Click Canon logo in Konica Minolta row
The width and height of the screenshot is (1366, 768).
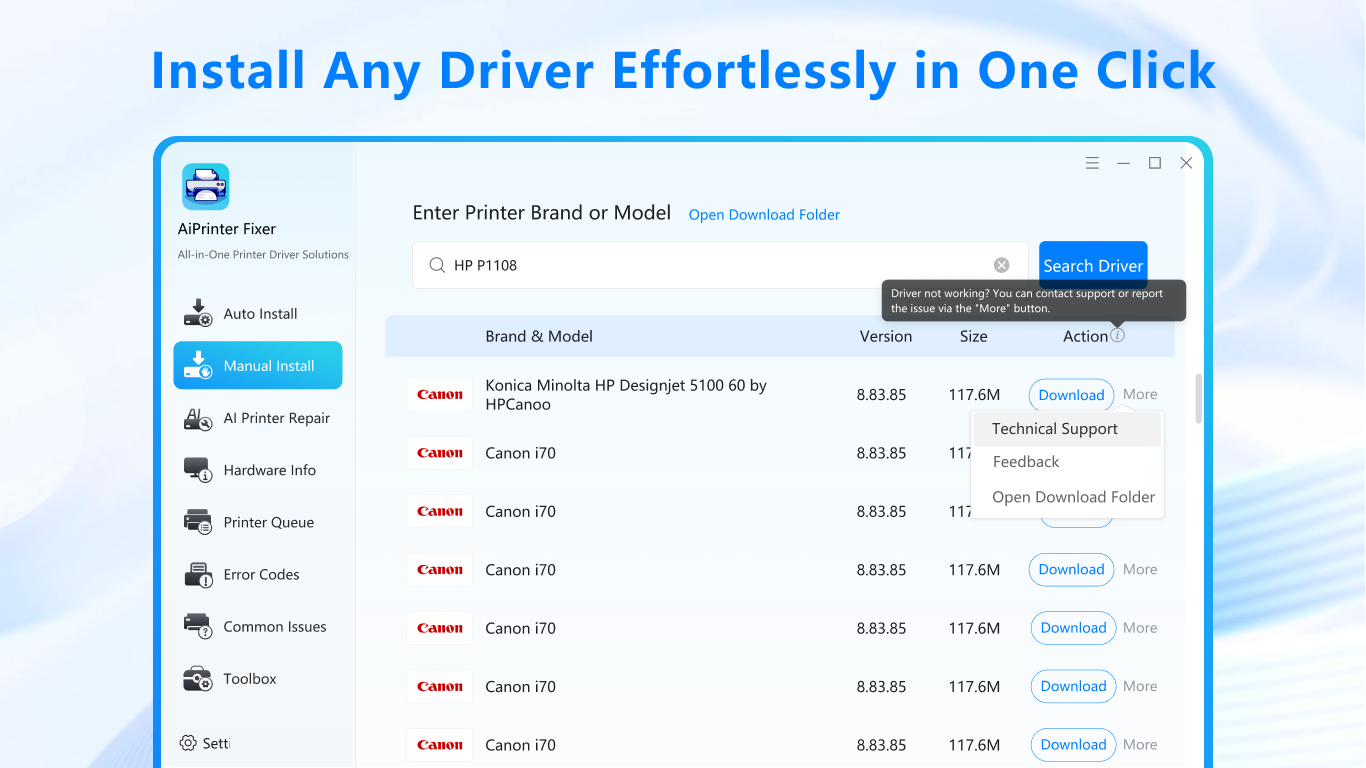pyautogui.click(x=440, y=395)
